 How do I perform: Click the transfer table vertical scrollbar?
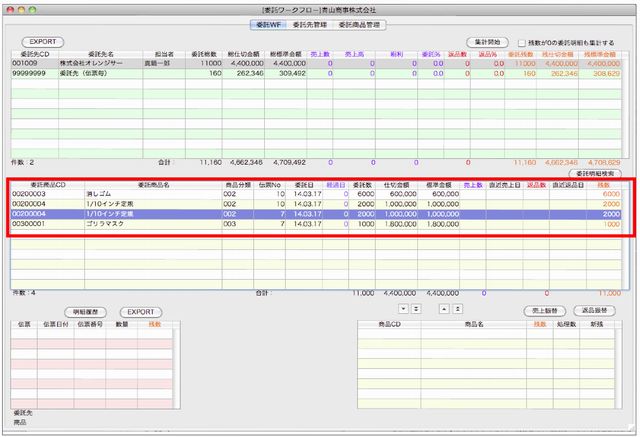pyautogui.click(x=618, y=368)
